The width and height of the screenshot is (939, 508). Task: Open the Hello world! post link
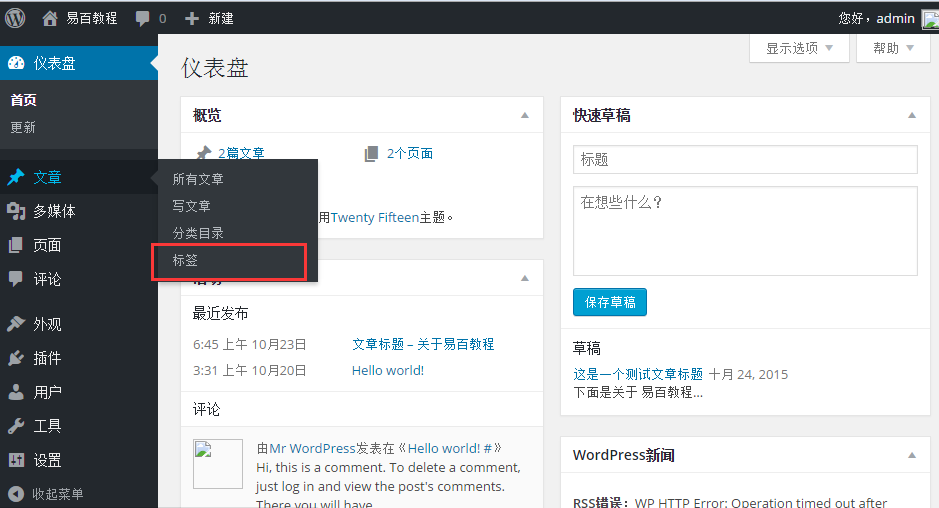pos(388,370)
